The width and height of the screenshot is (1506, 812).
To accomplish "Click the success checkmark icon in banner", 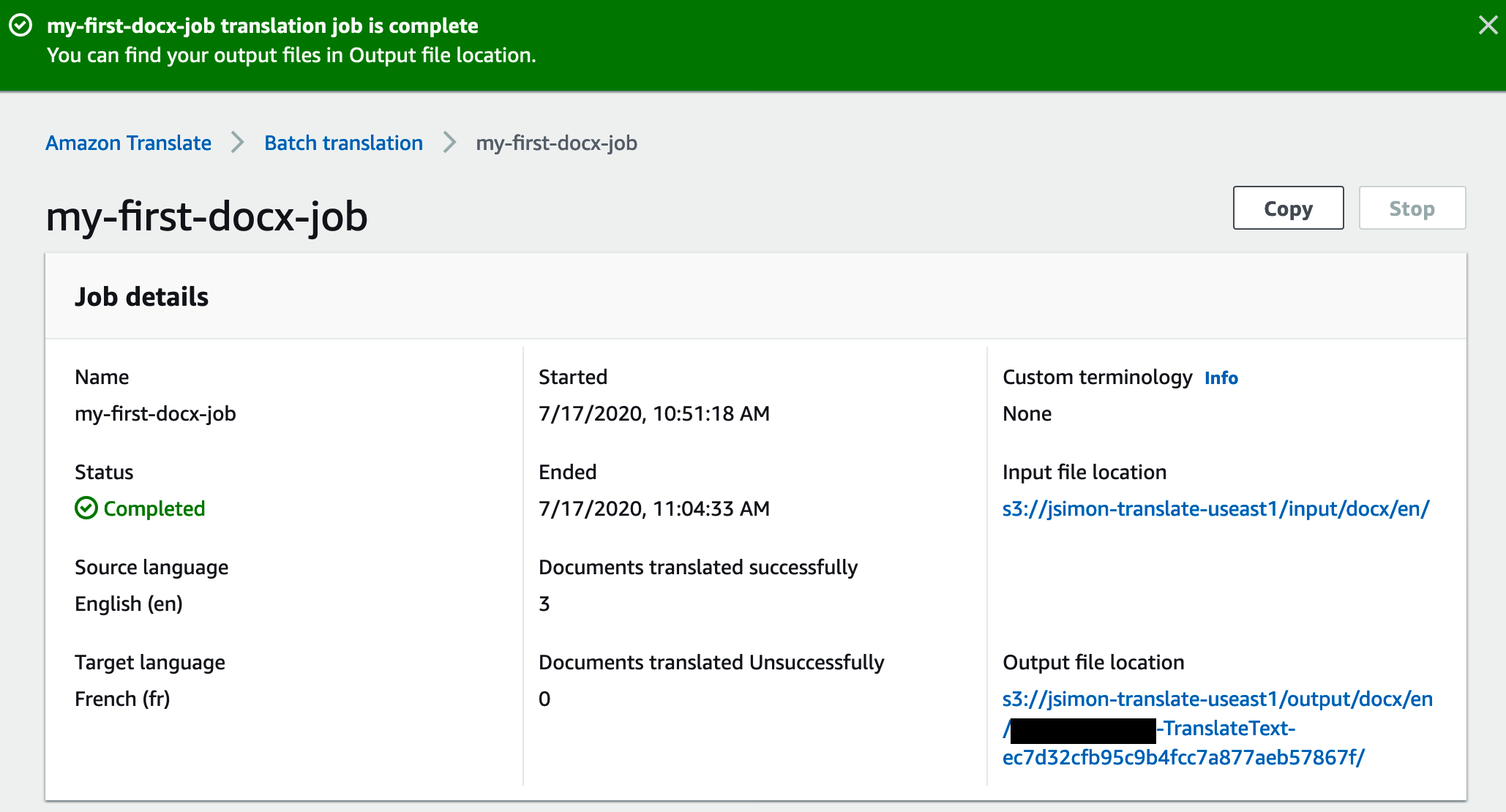I will tap(20, 26).
